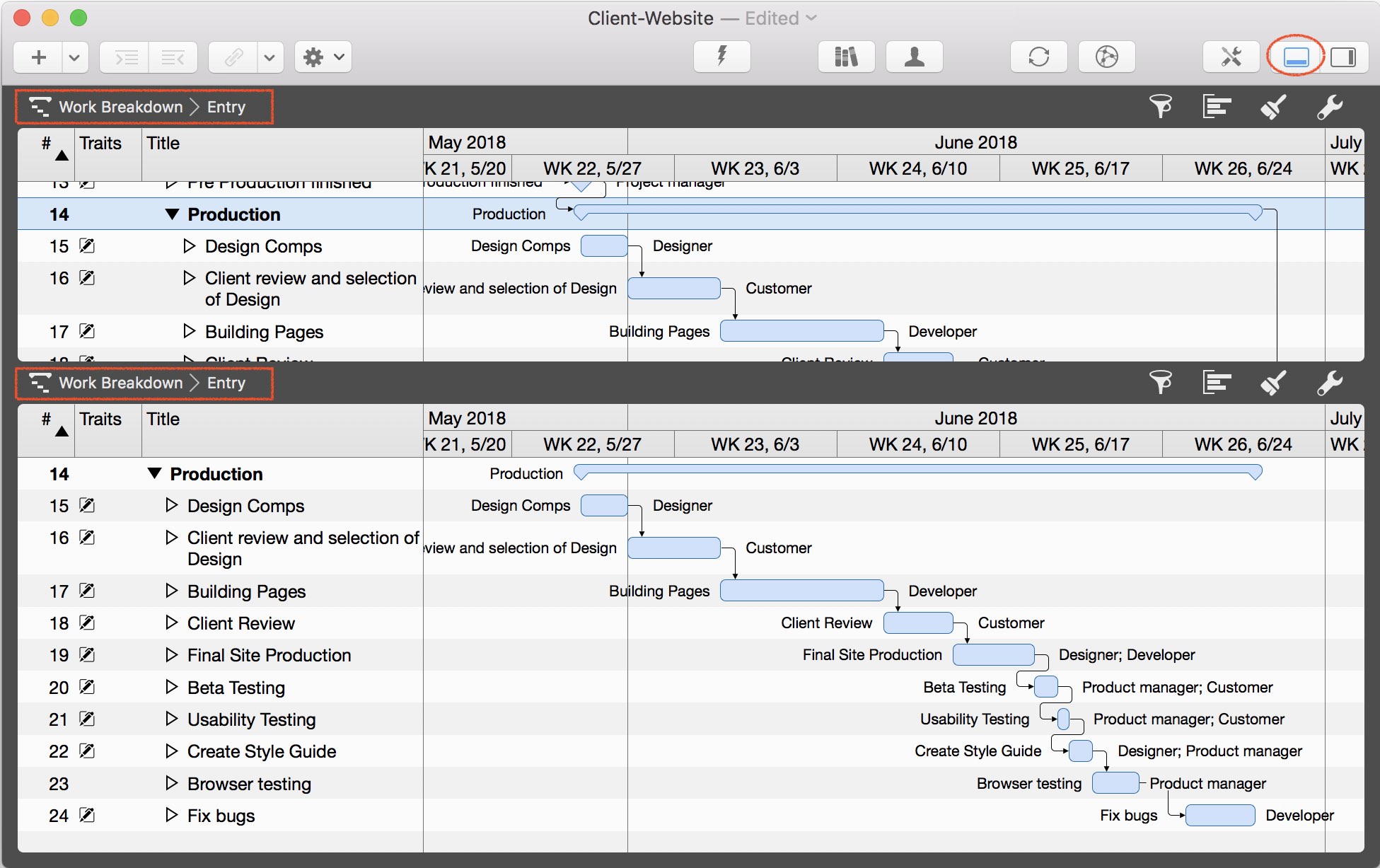Viewport: 1380px width, 868px height.
Task: Click lower pane alignment layout icon
Action: [x=1217, y=383]
